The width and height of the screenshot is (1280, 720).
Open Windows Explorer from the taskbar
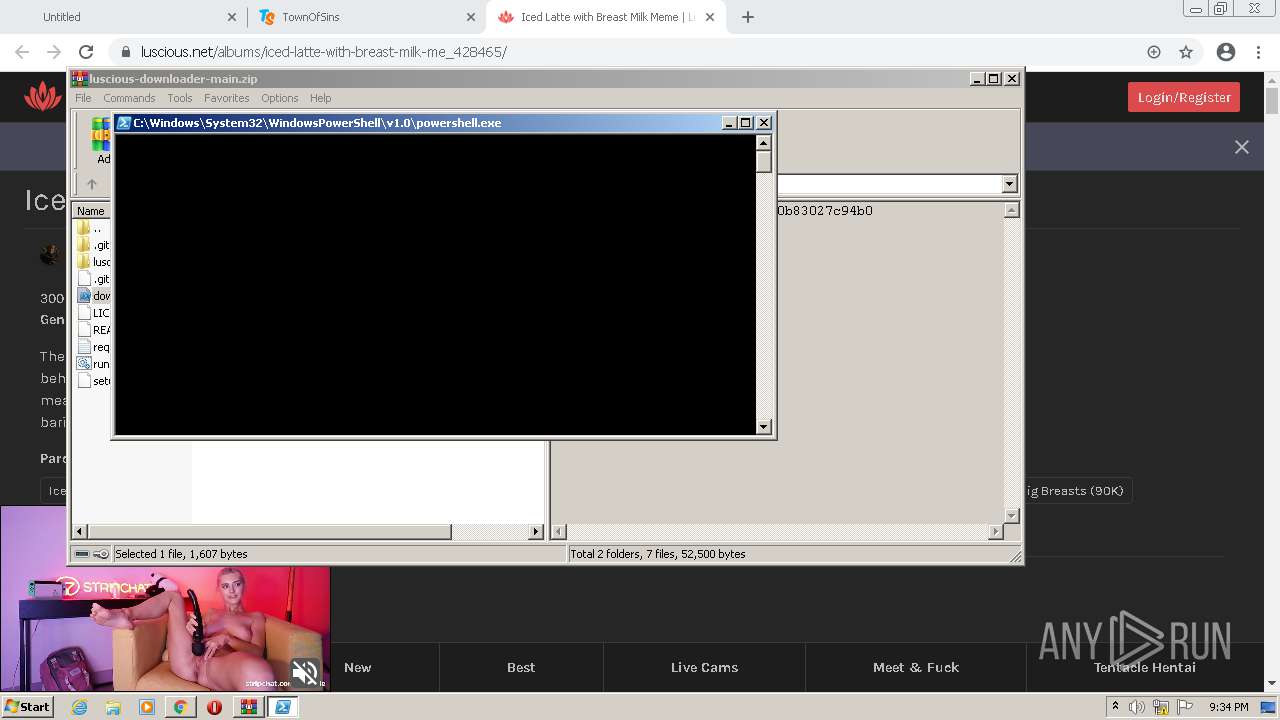point(113,707)
